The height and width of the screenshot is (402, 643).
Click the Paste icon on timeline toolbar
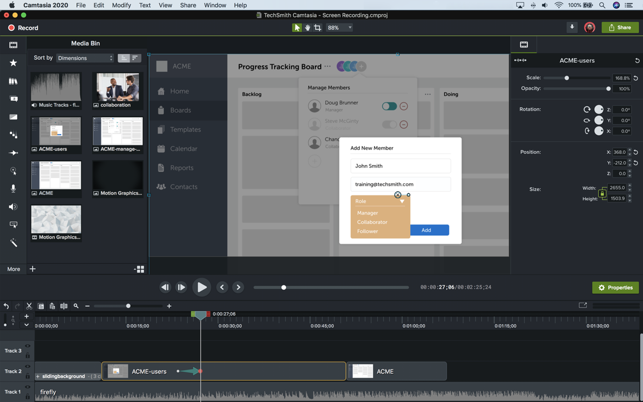point(52,306)
